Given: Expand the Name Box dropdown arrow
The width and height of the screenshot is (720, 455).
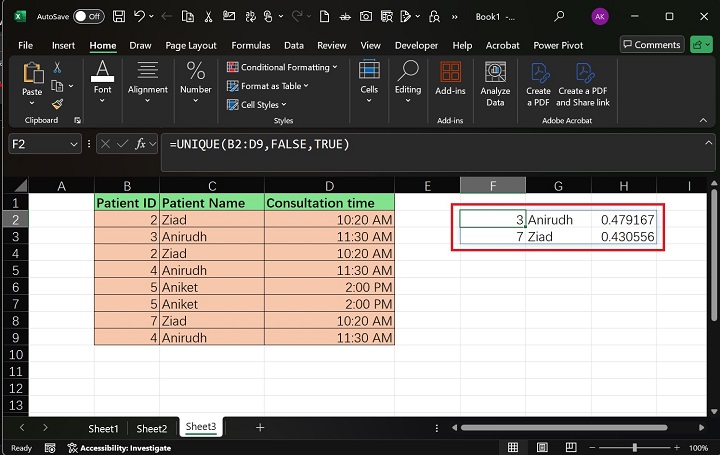Looking at the screenshot, I should [x=74, y=144].
